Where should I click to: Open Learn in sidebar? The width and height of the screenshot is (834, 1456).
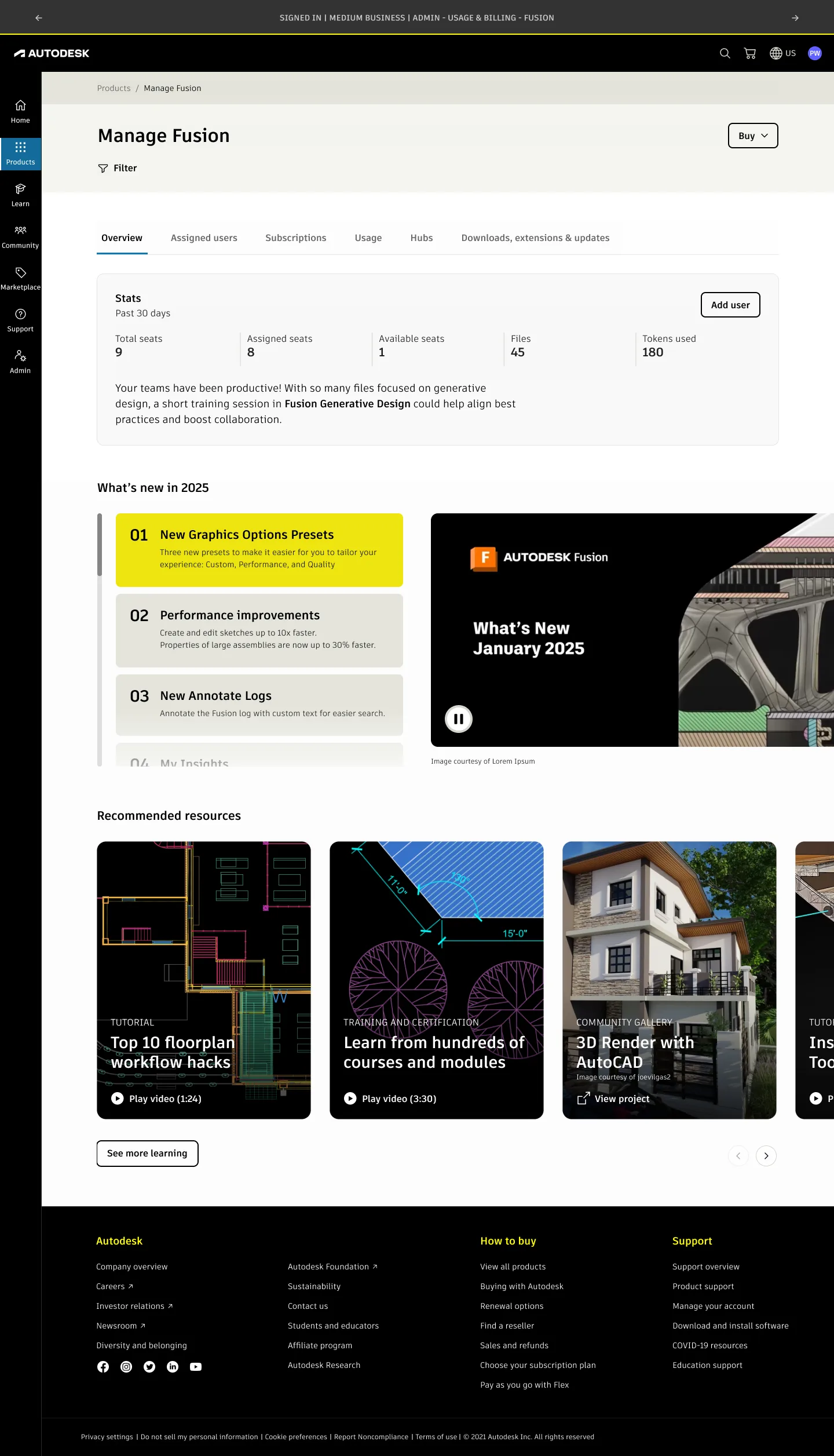click(20, 195)
